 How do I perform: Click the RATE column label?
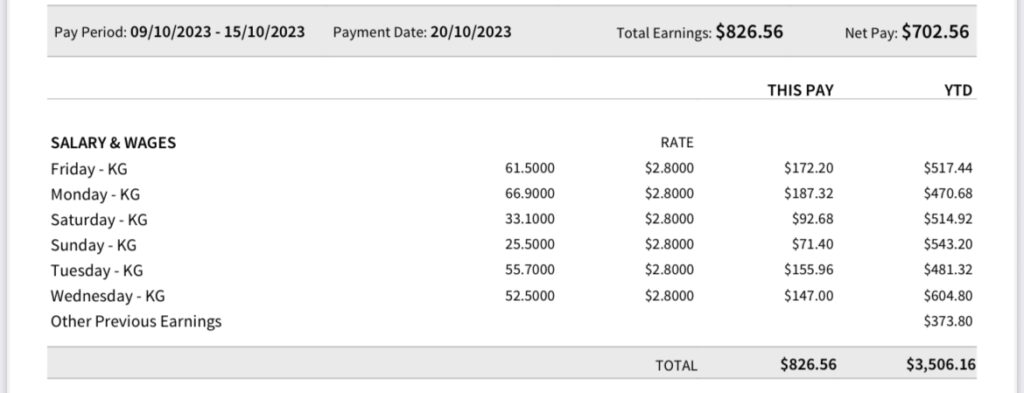pyautogui.click(x=677, y=142)
